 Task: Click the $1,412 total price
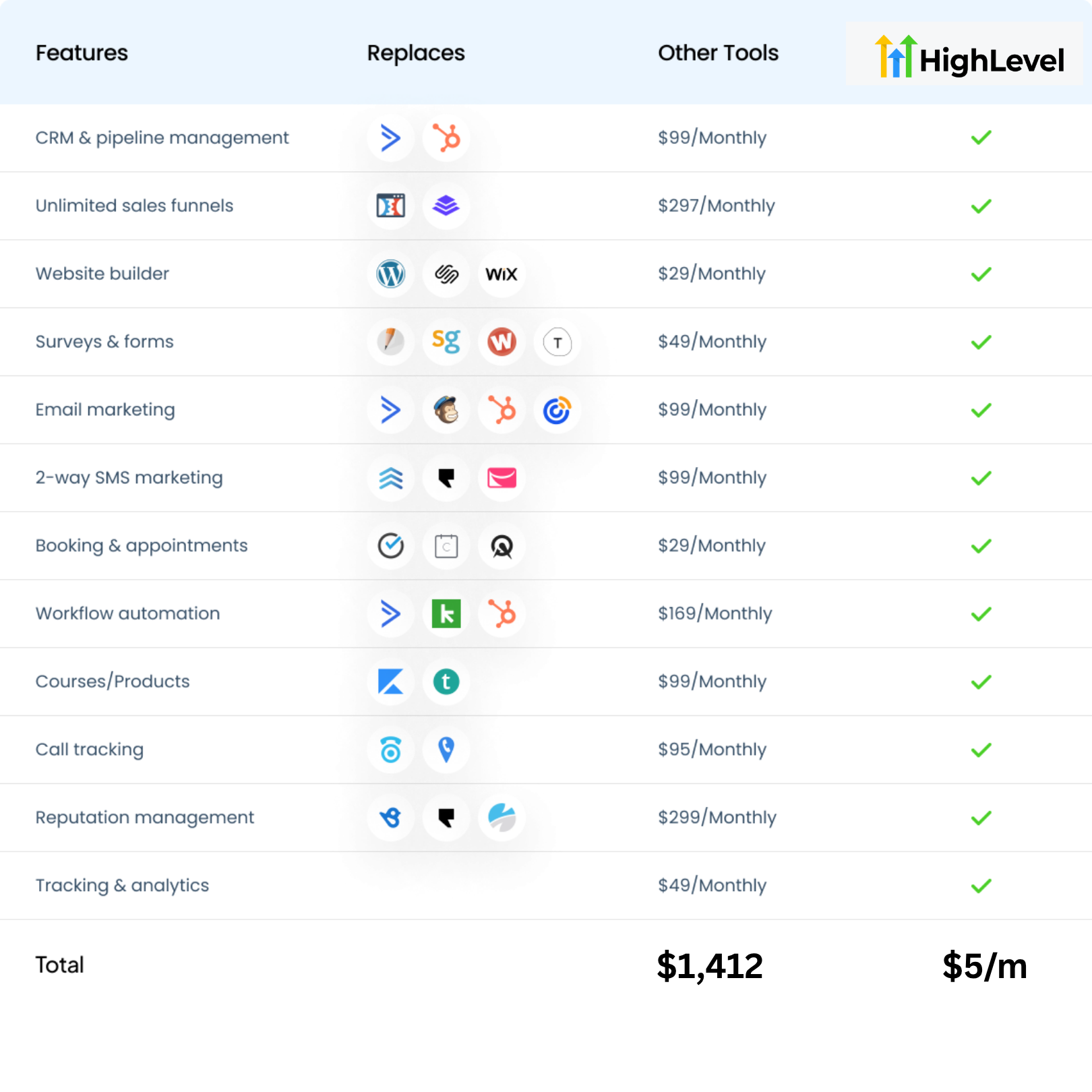coord(710,965)
